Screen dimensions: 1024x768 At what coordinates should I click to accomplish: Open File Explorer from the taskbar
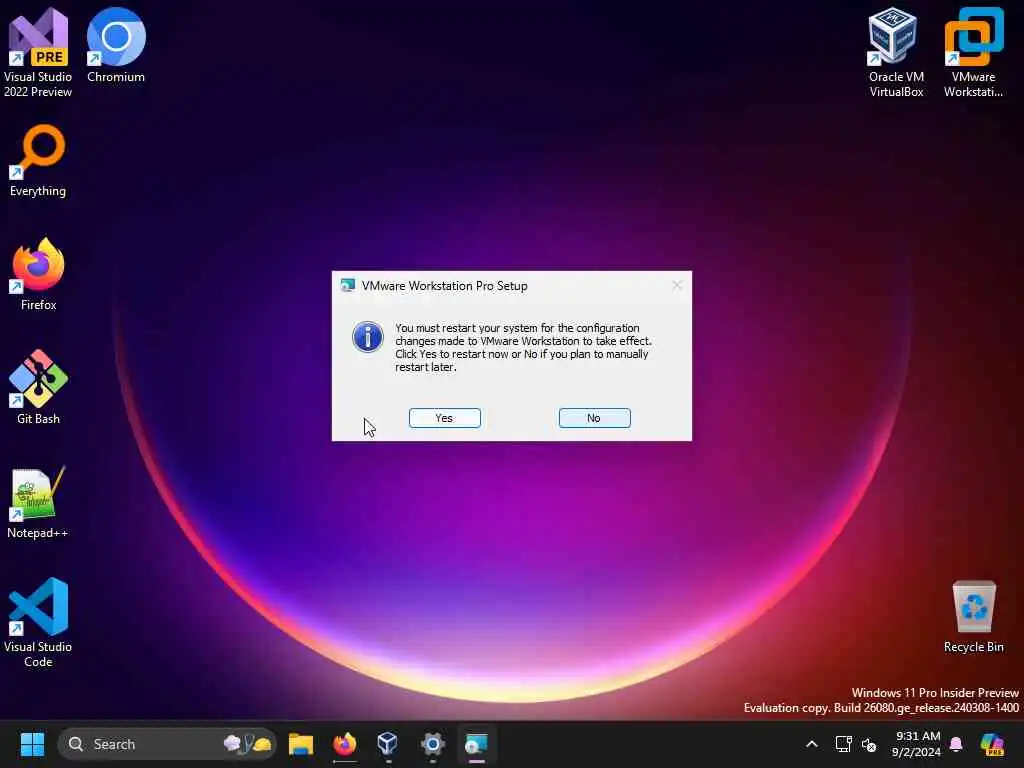[301, 744]
